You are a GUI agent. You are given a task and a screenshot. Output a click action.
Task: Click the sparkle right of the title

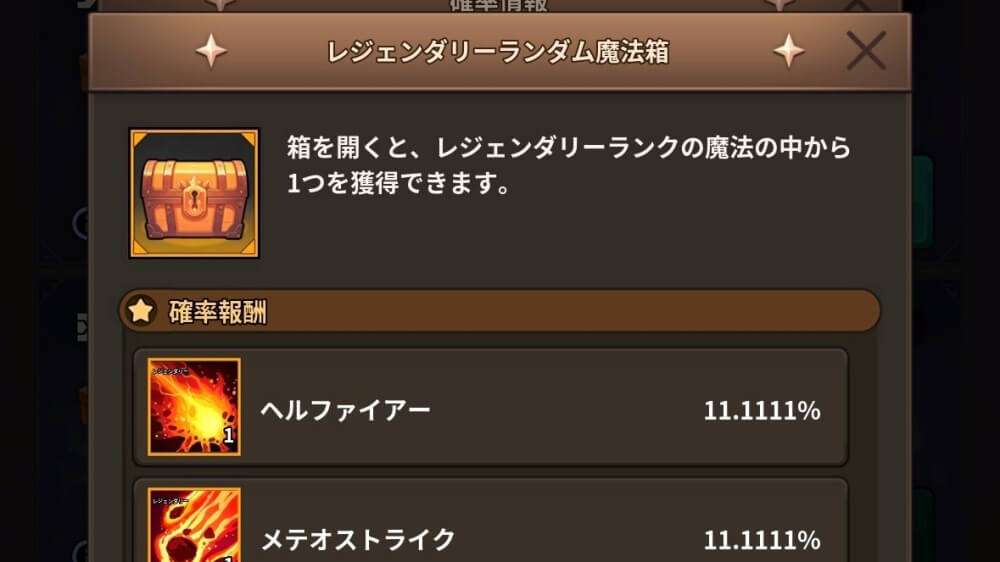pyautogui.click(x=789, y=50)
